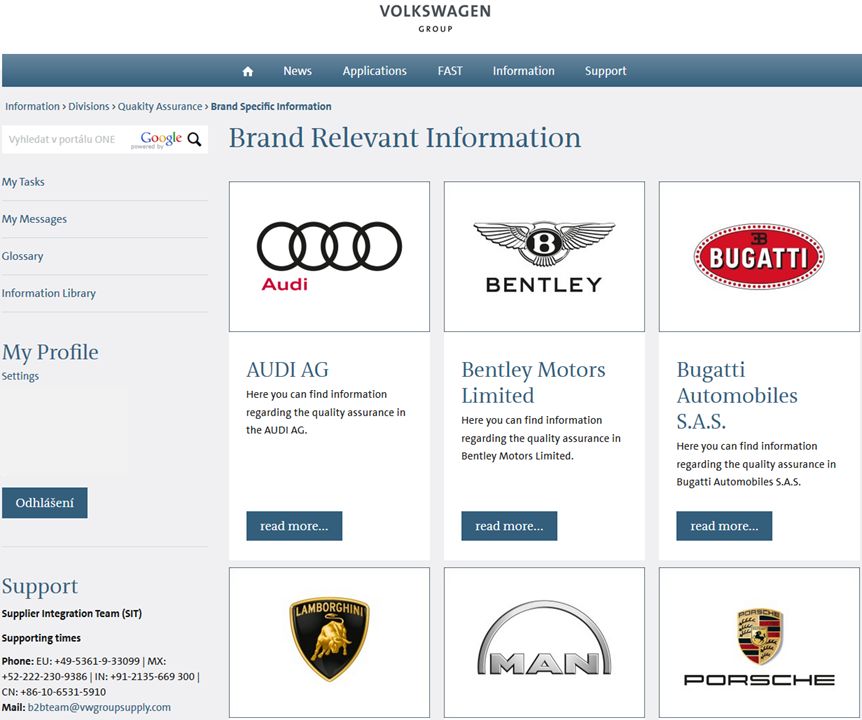Open the Audi four-rings logo tile
This screenshot has height=720, width=862.
click(329, 257)
